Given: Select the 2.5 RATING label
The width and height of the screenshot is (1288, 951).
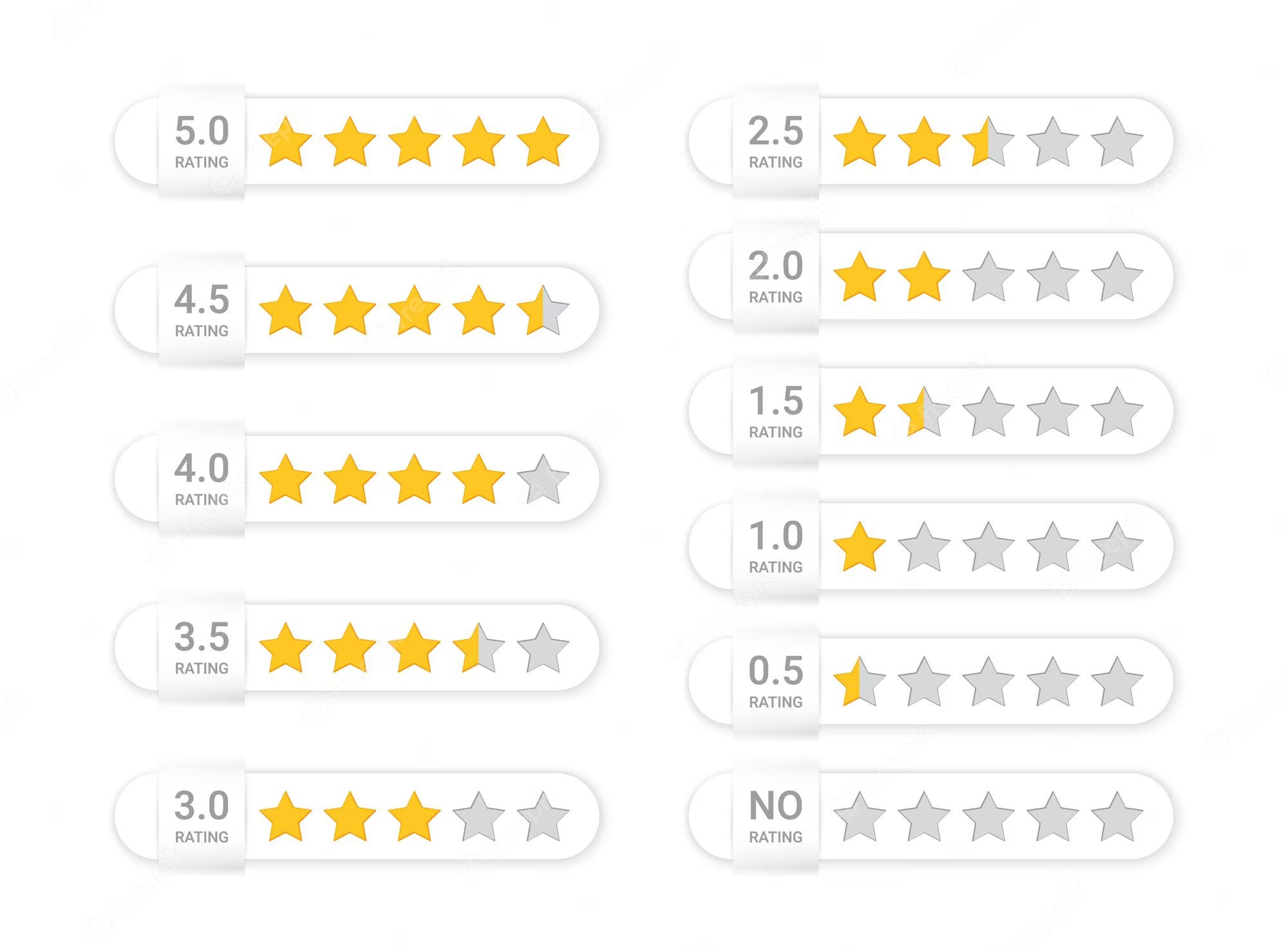Looking at the screenshot, I should [776, 142].
